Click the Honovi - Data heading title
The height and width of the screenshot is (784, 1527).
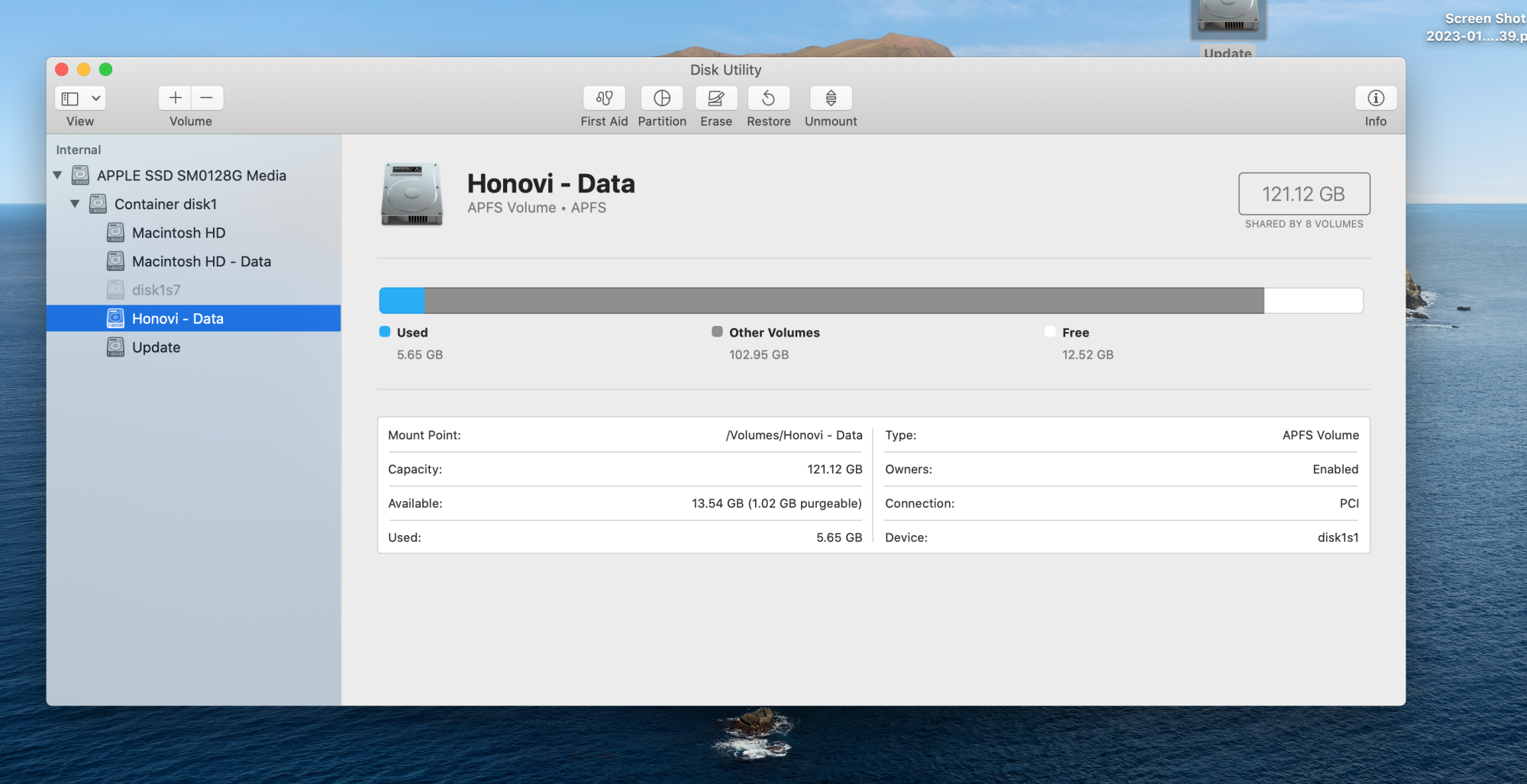(x=551, y=183)
